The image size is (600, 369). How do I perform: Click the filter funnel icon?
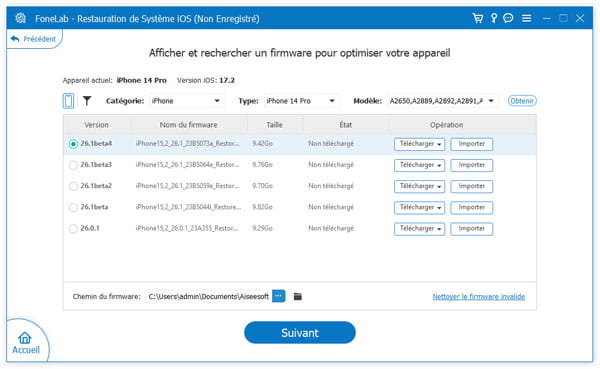click(x=87, y=101)
